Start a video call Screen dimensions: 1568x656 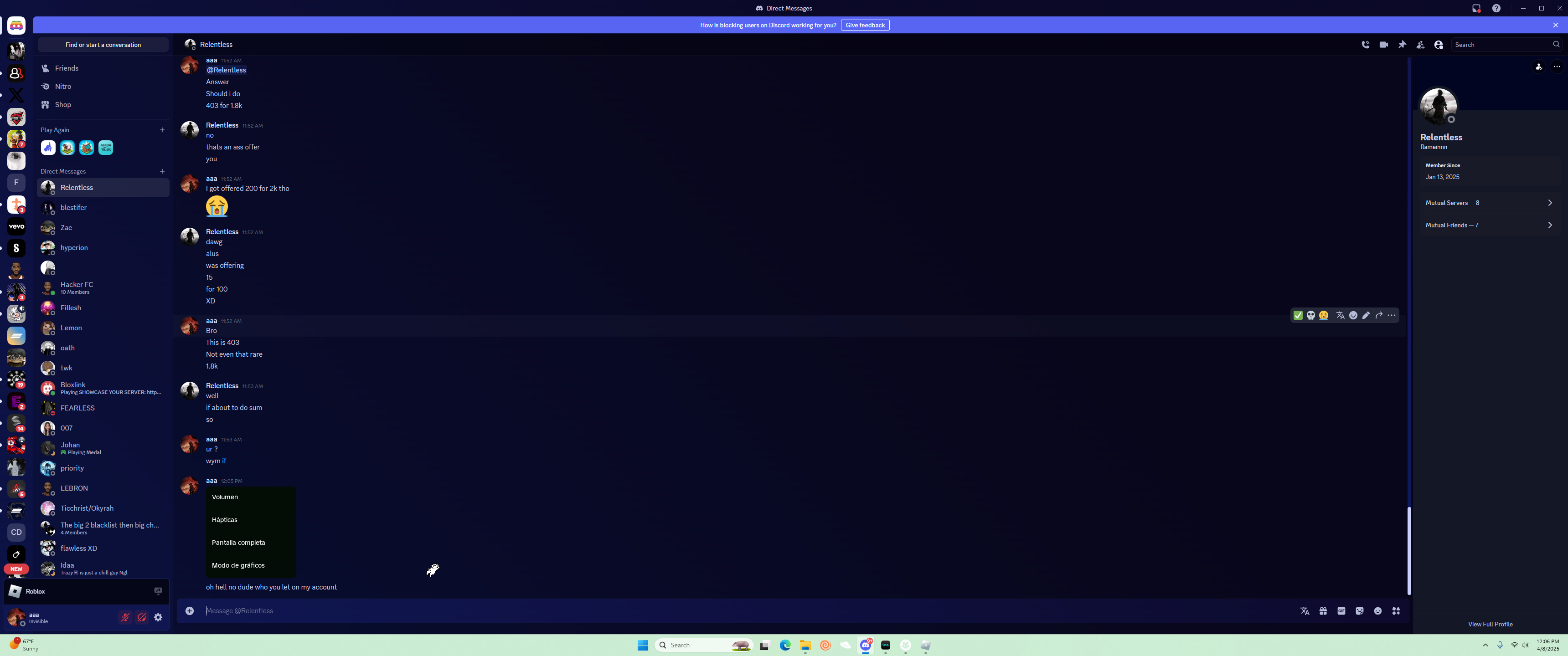tap(1383, 45)
